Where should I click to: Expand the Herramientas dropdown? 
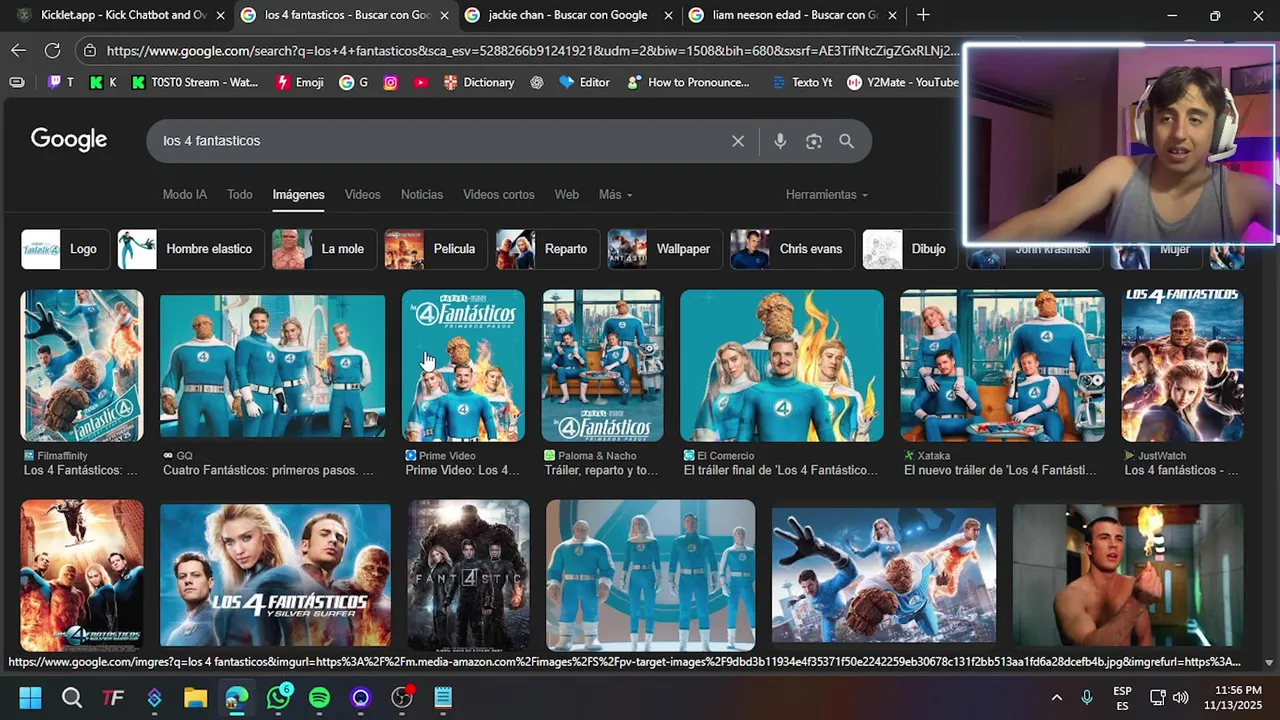(826, 194)
